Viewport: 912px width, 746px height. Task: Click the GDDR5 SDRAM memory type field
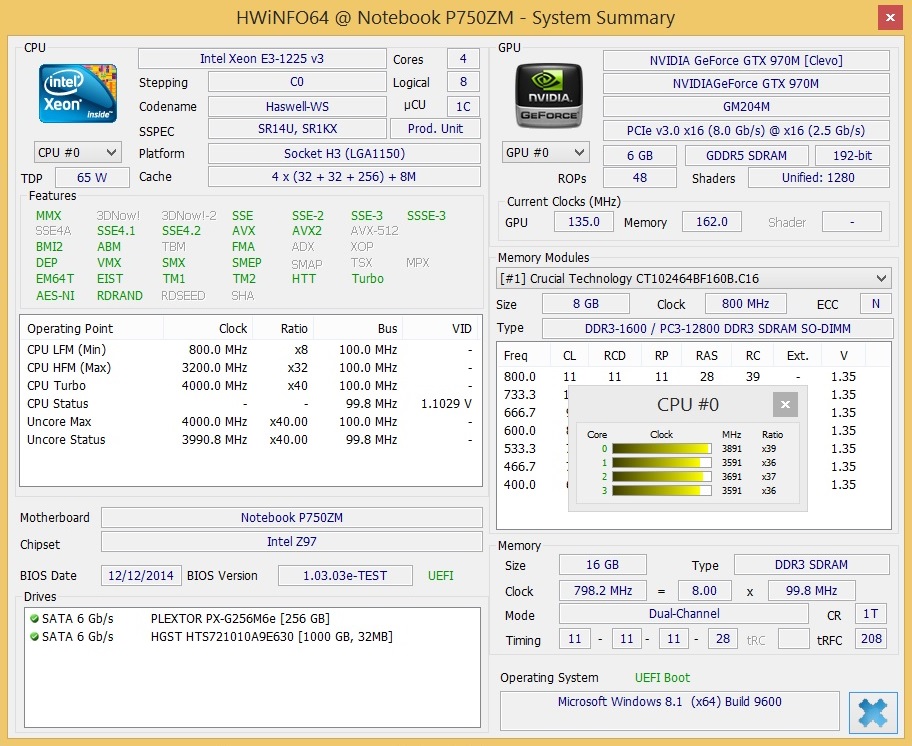point(747,156)
